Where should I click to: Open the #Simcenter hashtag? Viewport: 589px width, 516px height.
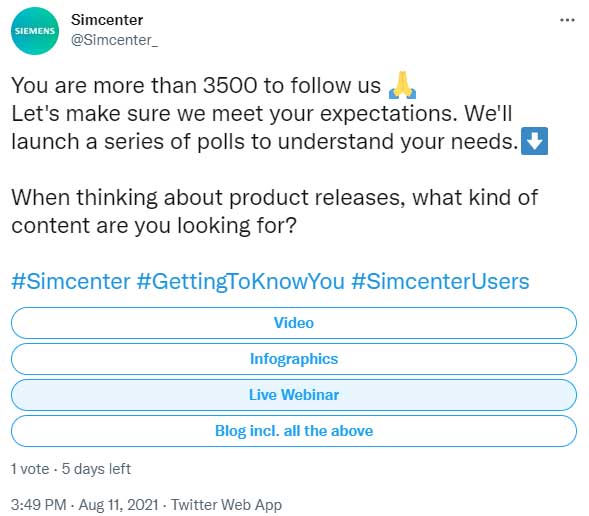71,281
